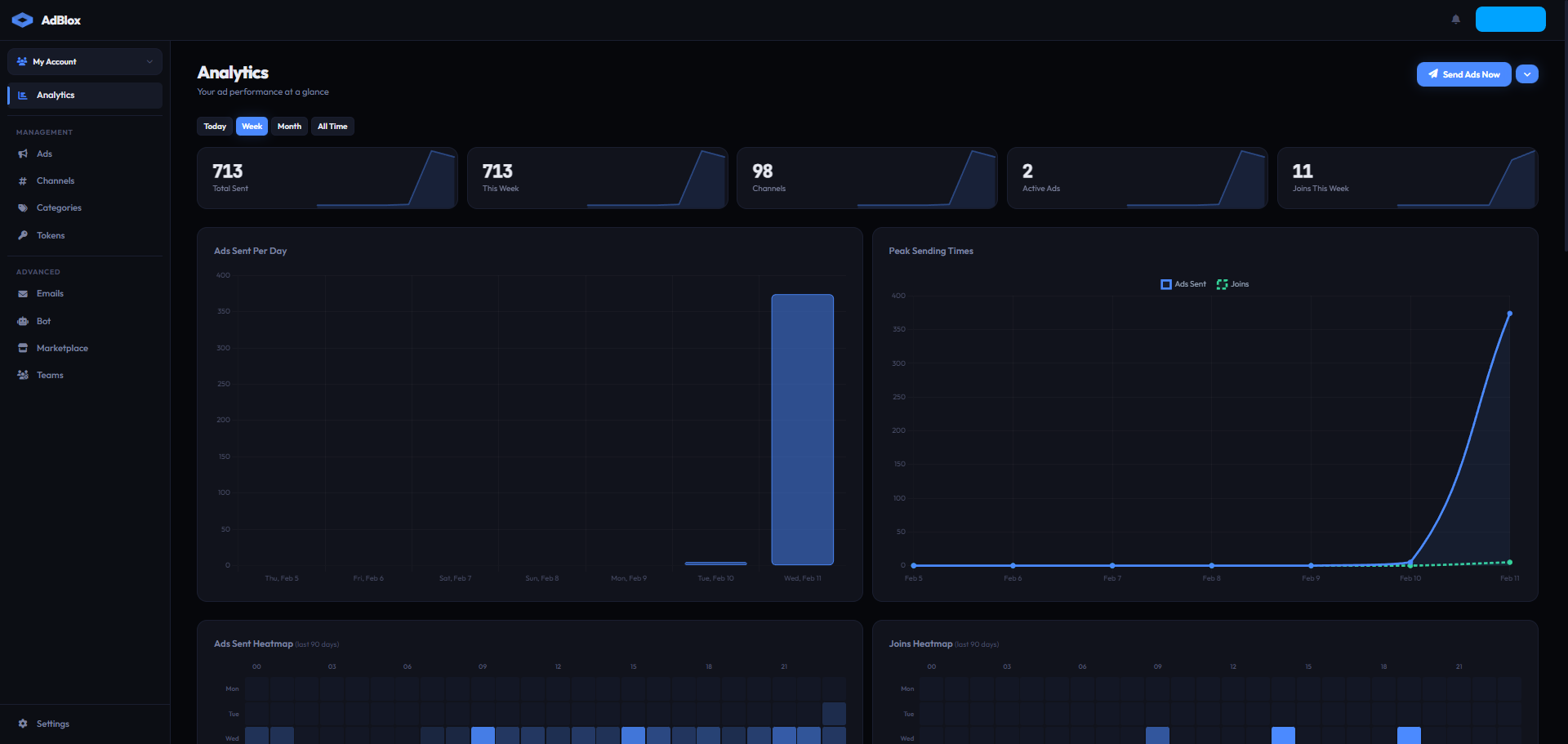The height and width of the screenshot is (744, 1568).
Task: Click the notification bell icon
Action: click(1455, 19)
